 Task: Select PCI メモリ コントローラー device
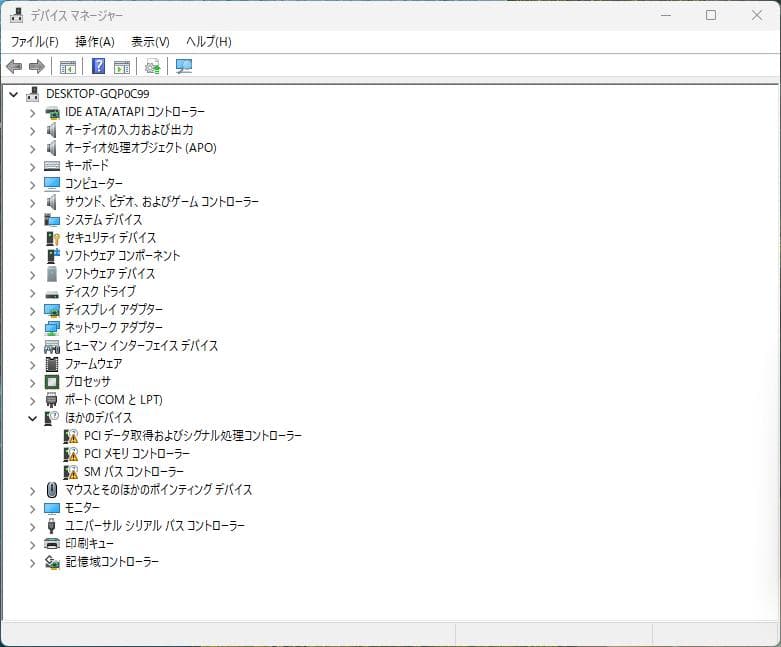point(137,454)
